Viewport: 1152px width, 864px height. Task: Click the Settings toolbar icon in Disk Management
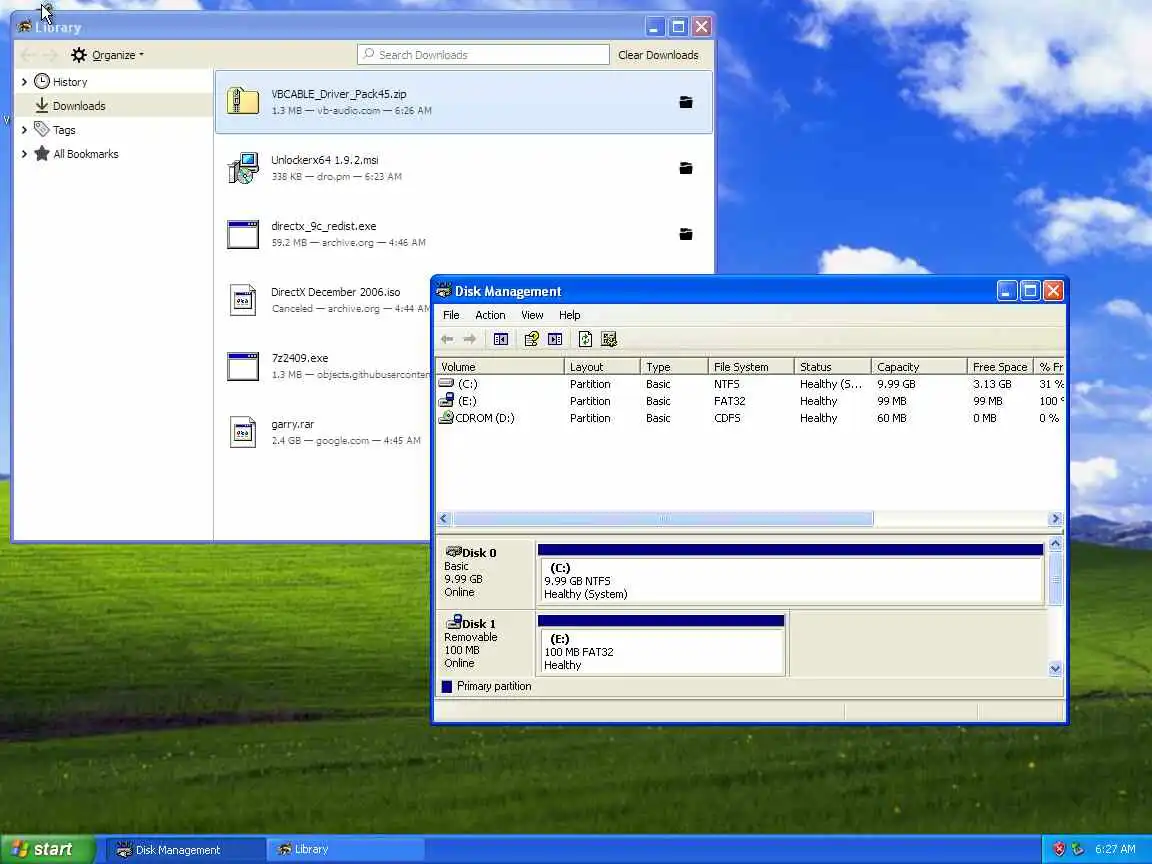tap(609, 339)
